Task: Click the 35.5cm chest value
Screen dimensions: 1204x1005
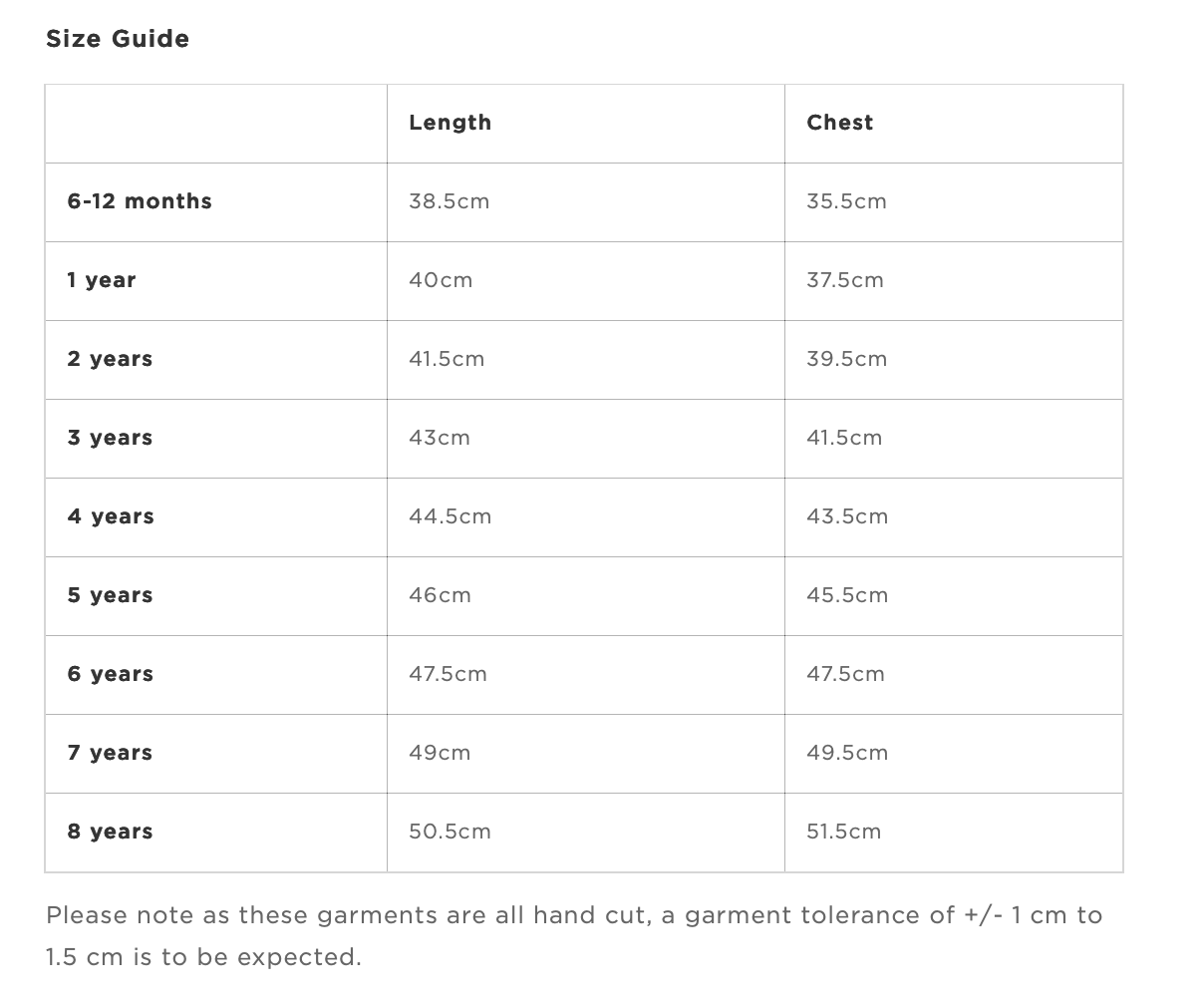Action: pyautogui.click(x=847, y=201)
